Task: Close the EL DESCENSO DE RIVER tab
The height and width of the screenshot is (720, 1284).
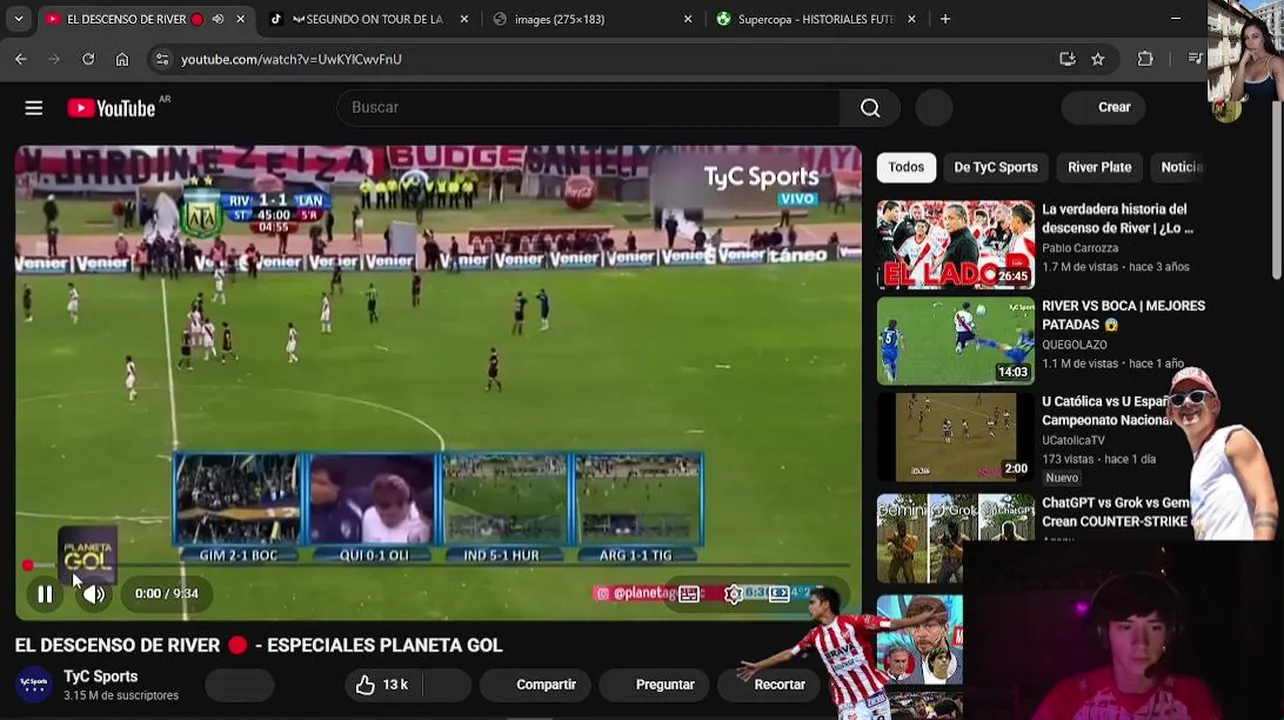Action: point(240,19)
